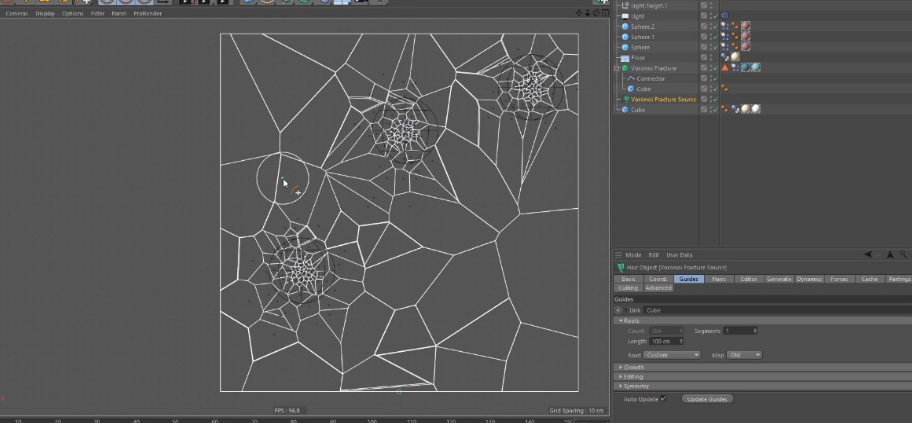Screen dimensions: 912x423
Task: Click the back arrow in the Attributes manager
Action: (x=868, y=255)
